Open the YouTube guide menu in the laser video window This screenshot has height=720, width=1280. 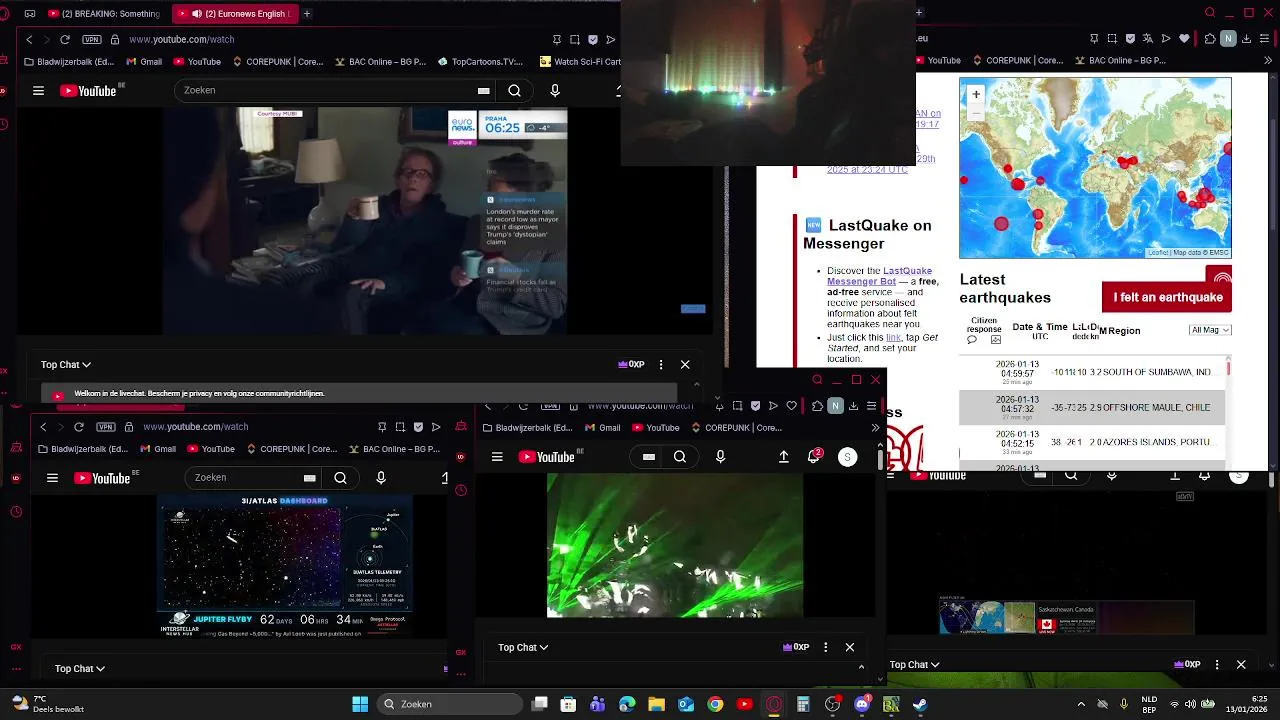(x=497, y=457)
